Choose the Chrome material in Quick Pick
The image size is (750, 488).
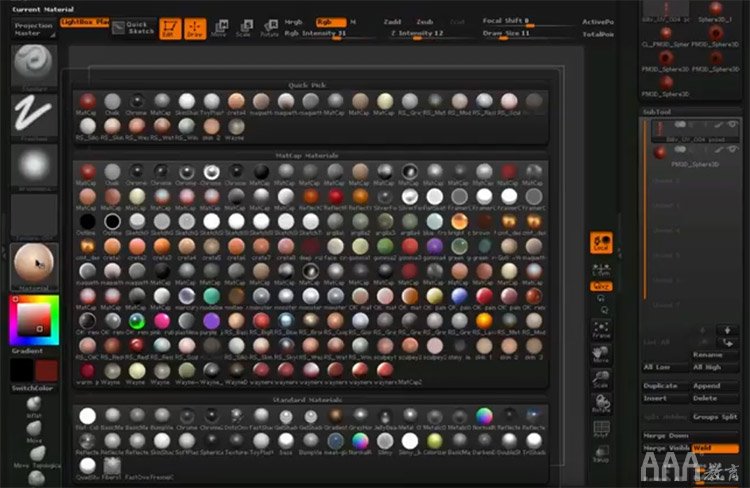[x=137, y=101]
